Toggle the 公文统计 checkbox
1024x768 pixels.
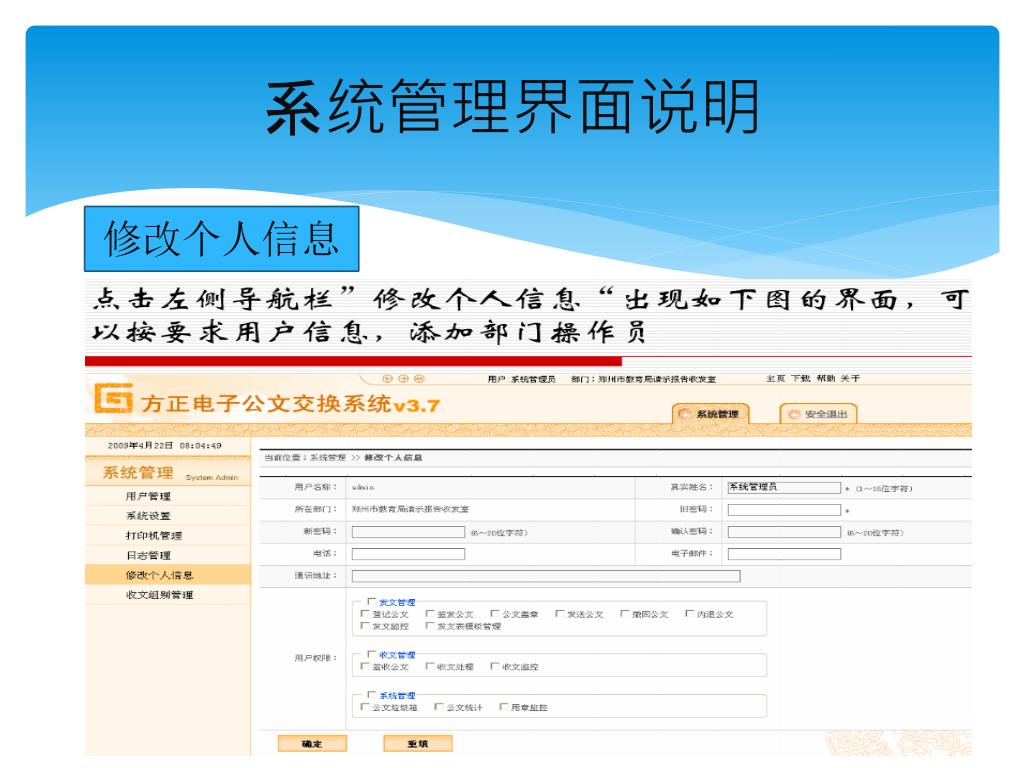pyautogui.click(x=440, y=707)
